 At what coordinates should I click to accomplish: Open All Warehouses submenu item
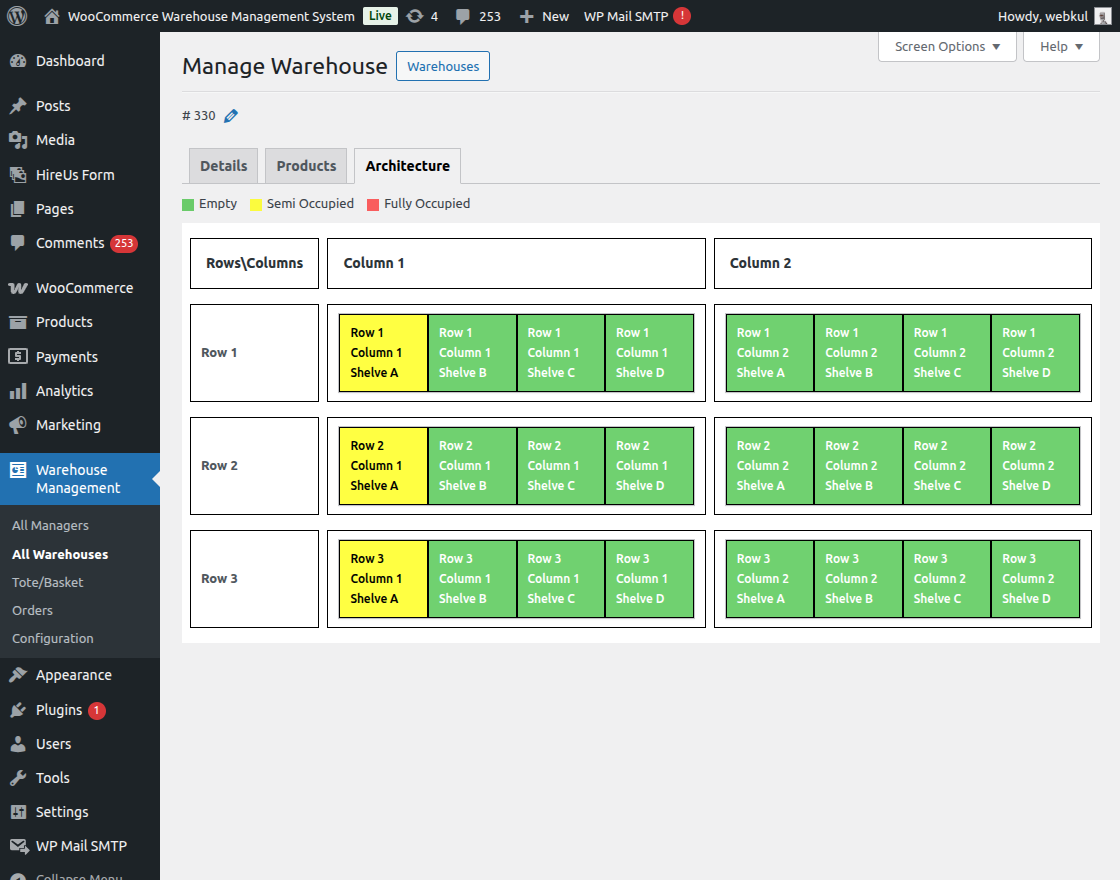[60, 554]
